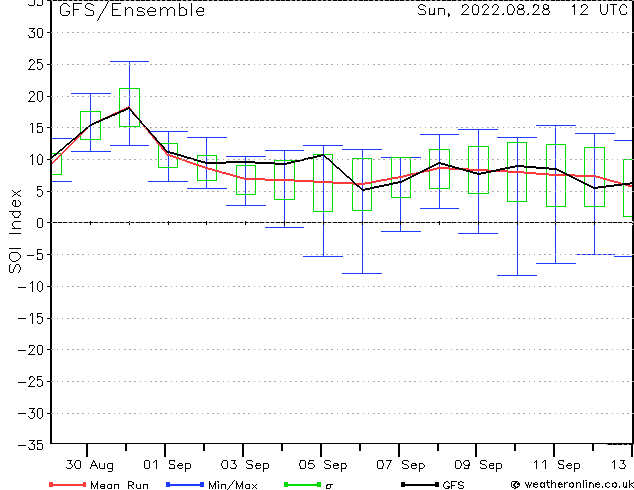
Task: Click the blue Min/Max legend line sample
Action: [x=185, y=484]
